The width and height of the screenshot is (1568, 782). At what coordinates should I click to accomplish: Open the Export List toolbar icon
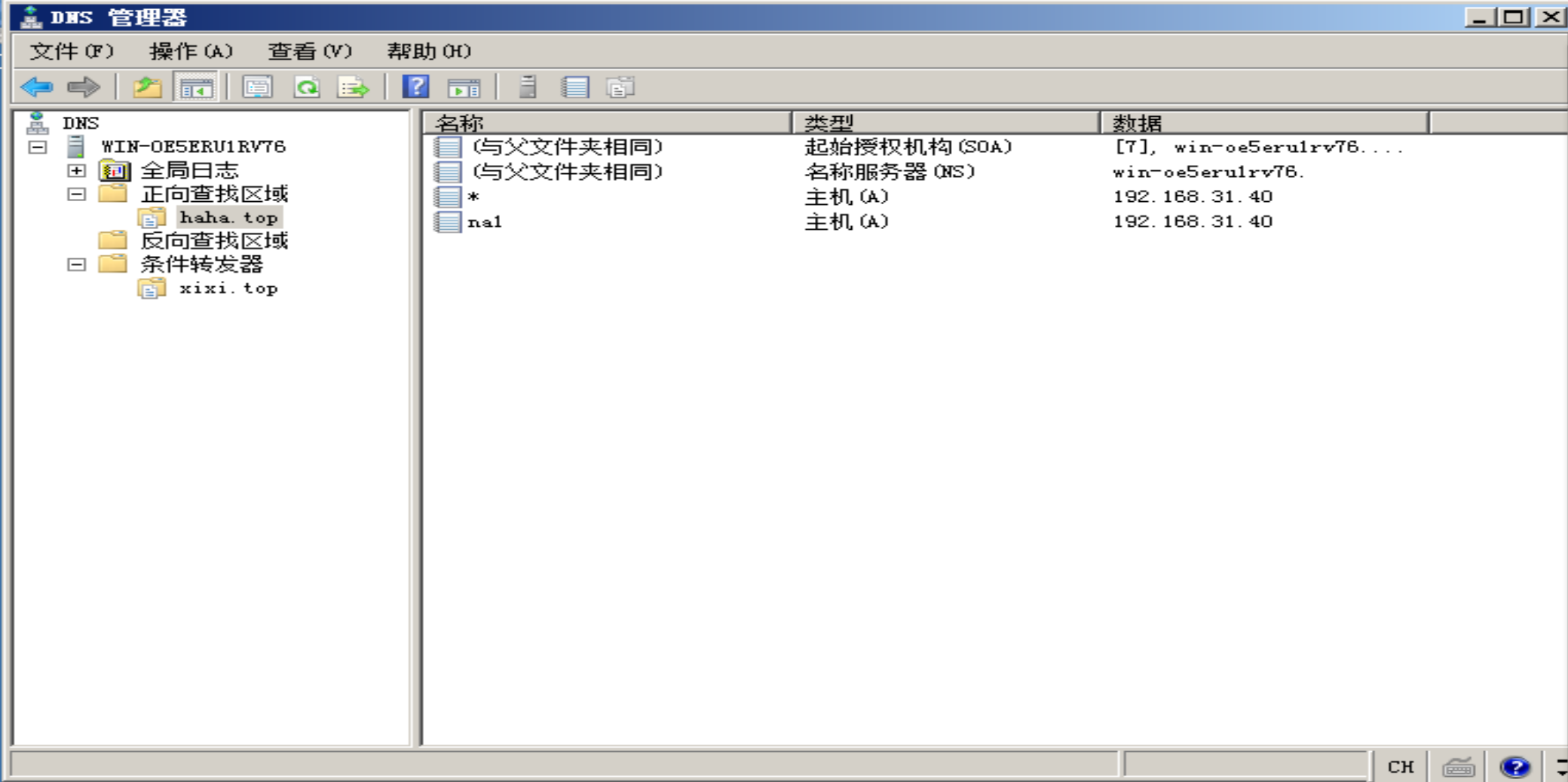[x=354, y=86]
